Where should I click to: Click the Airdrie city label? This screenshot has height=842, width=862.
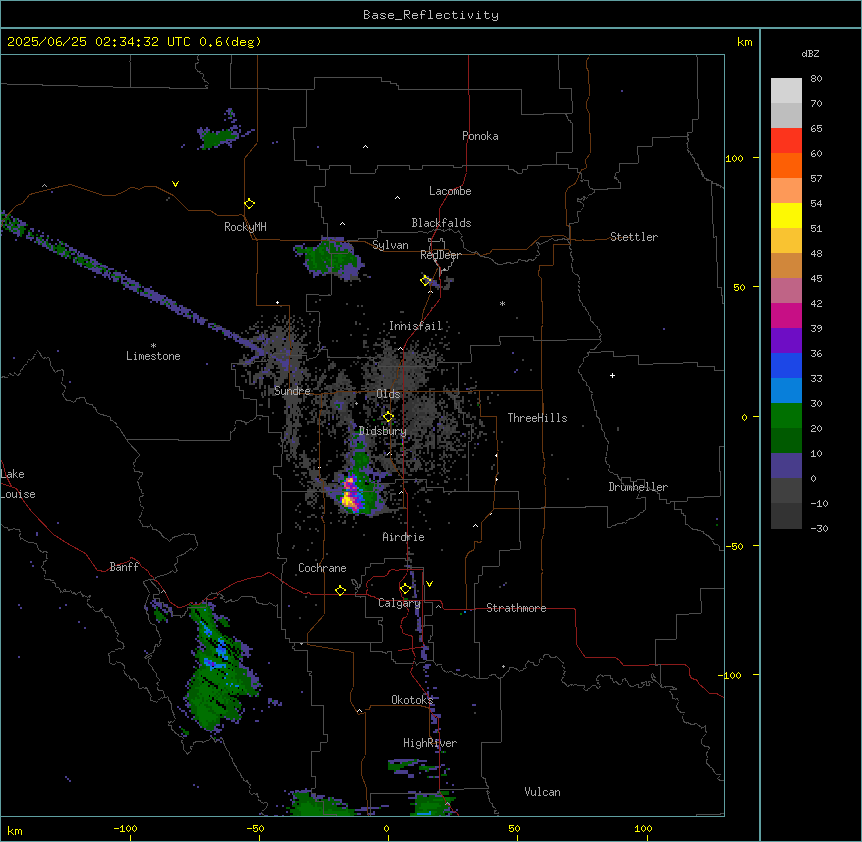coord(404,537)
